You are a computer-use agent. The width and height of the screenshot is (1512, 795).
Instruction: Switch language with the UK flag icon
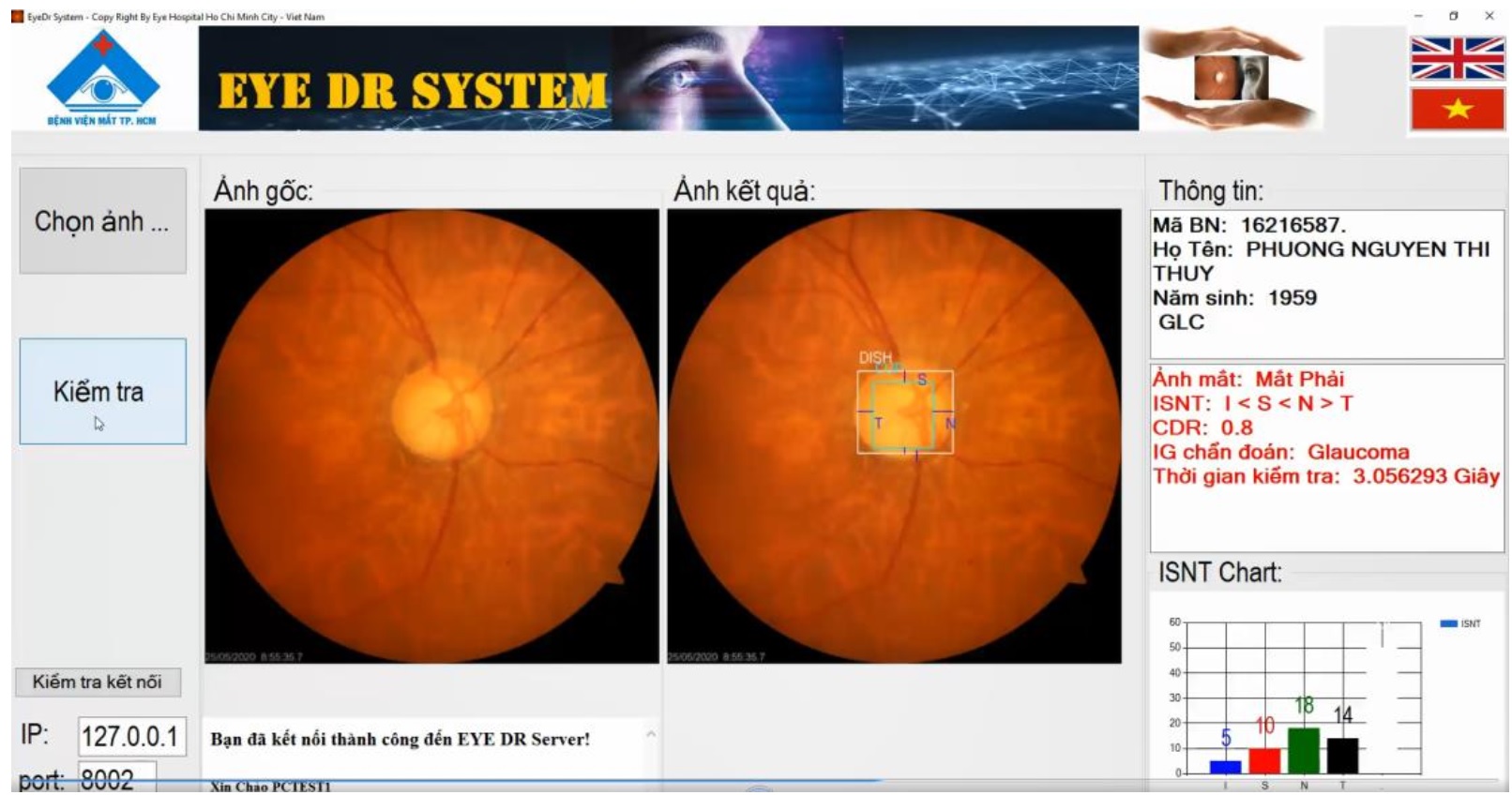pos(1458,58)
